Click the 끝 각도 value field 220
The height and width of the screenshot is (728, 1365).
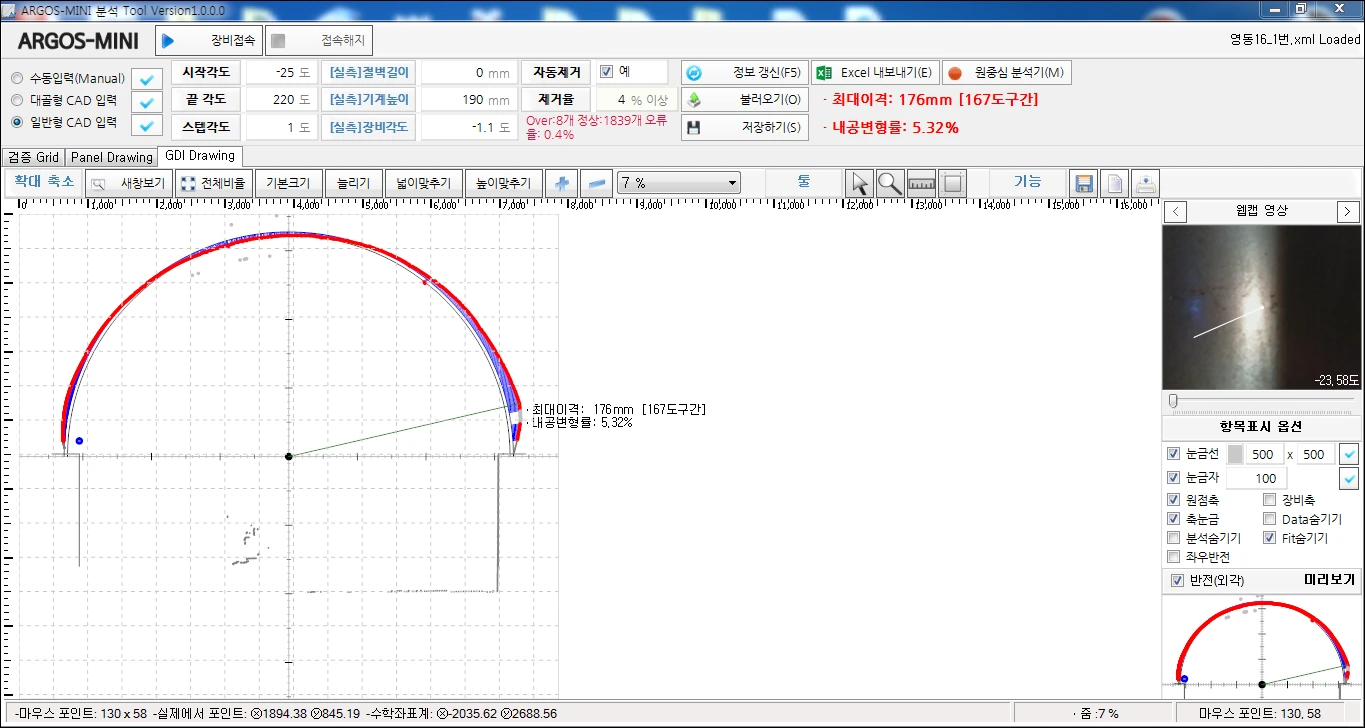(281, 100)
